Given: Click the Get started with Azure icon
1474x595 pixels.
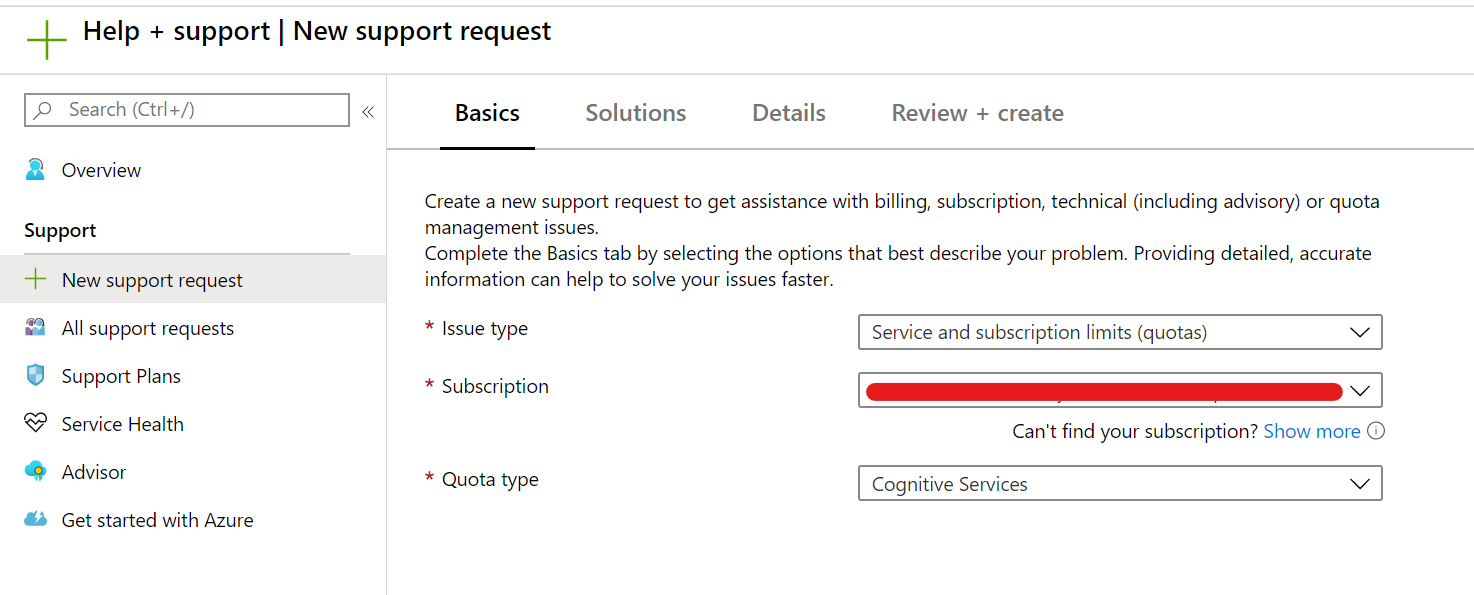Looking at the screenshot, I should pyautogui.click(x=36, y=519).
